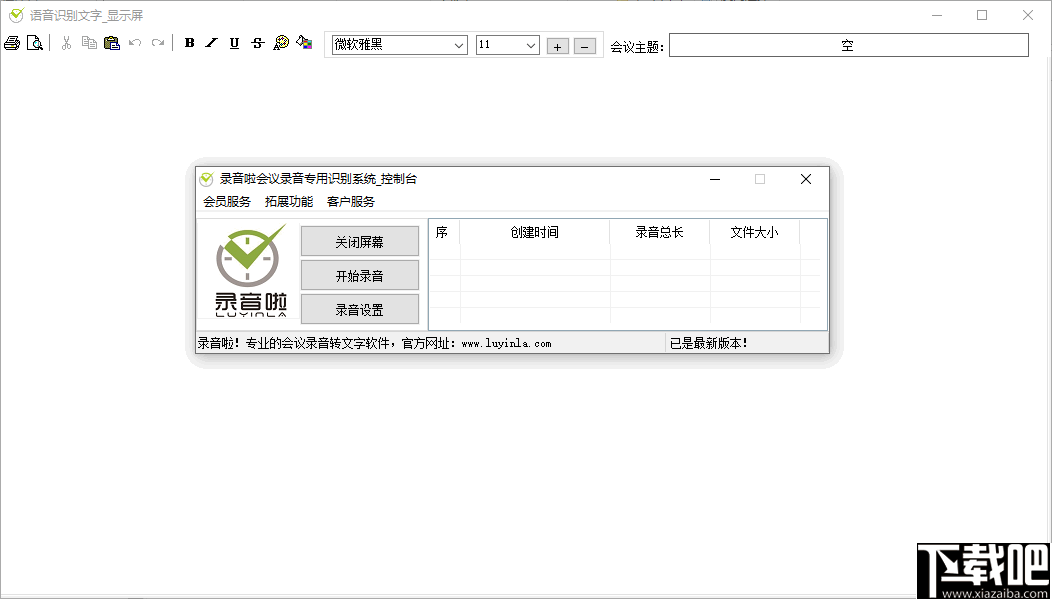Select the Print icon on the toolbar
Viewport: 1052px width, 599px height.
tap(12, 43)
